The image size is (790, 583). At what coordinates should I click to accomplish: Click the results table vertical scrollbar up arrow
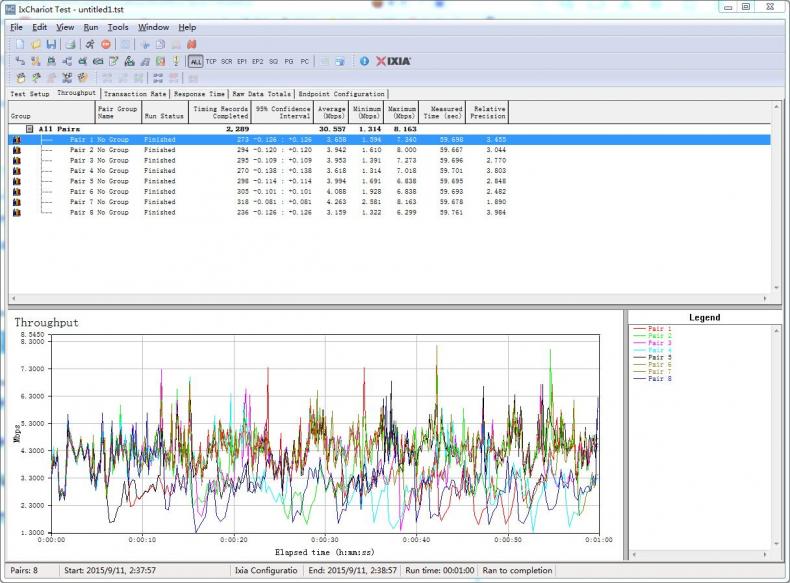(x=776, y=107)
